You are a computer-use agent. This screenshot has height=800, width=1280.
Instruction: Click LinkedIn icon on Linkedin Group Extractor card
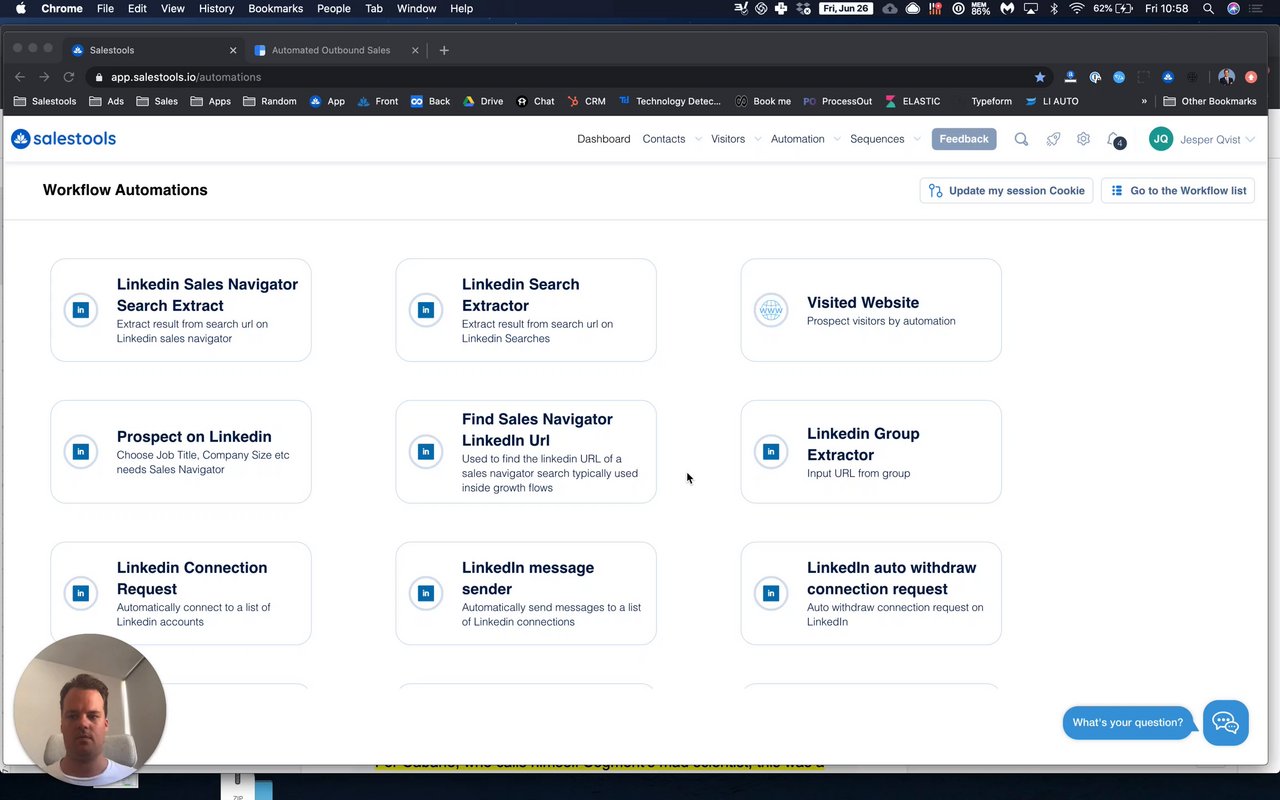tap(771, 452)
